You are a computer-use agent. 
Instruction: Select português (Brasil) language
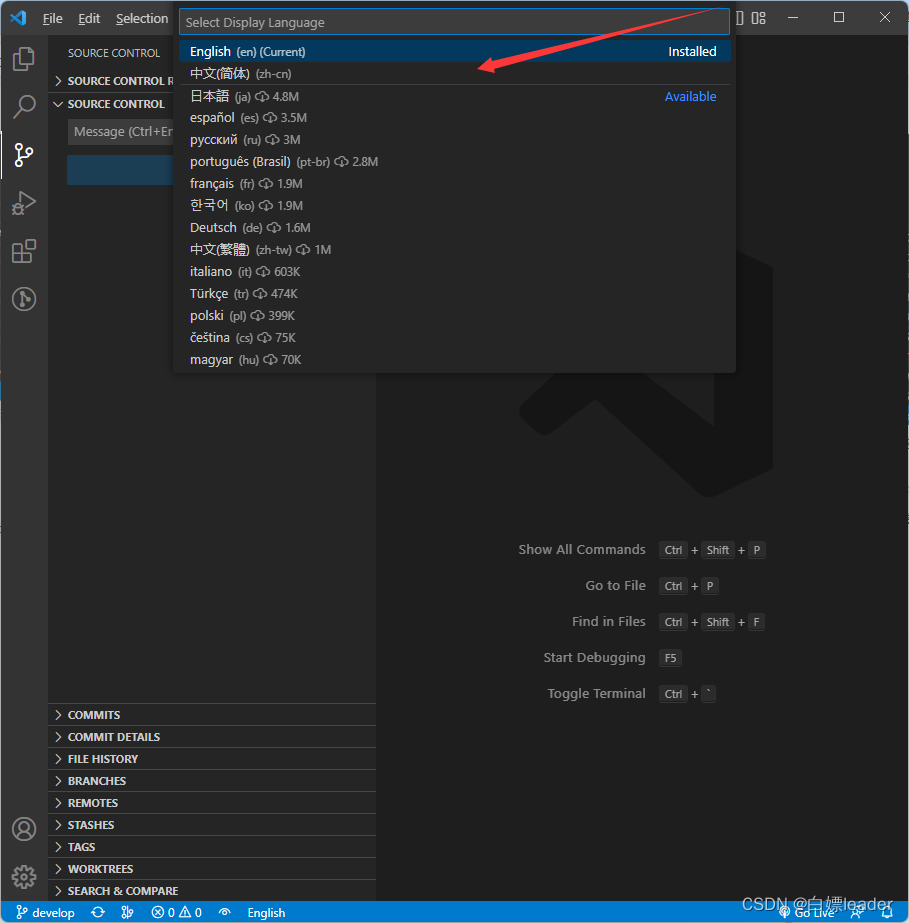pos(454,161)
